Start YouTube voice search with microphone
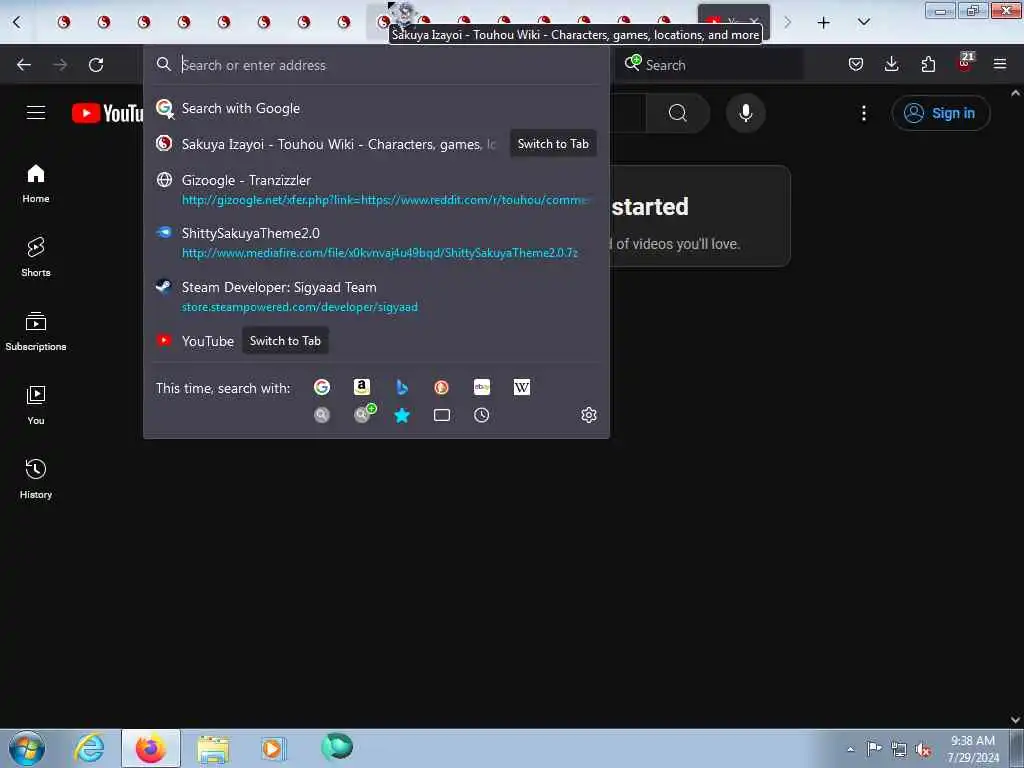Screen dimensions: 1024x768 coord(745,113)
